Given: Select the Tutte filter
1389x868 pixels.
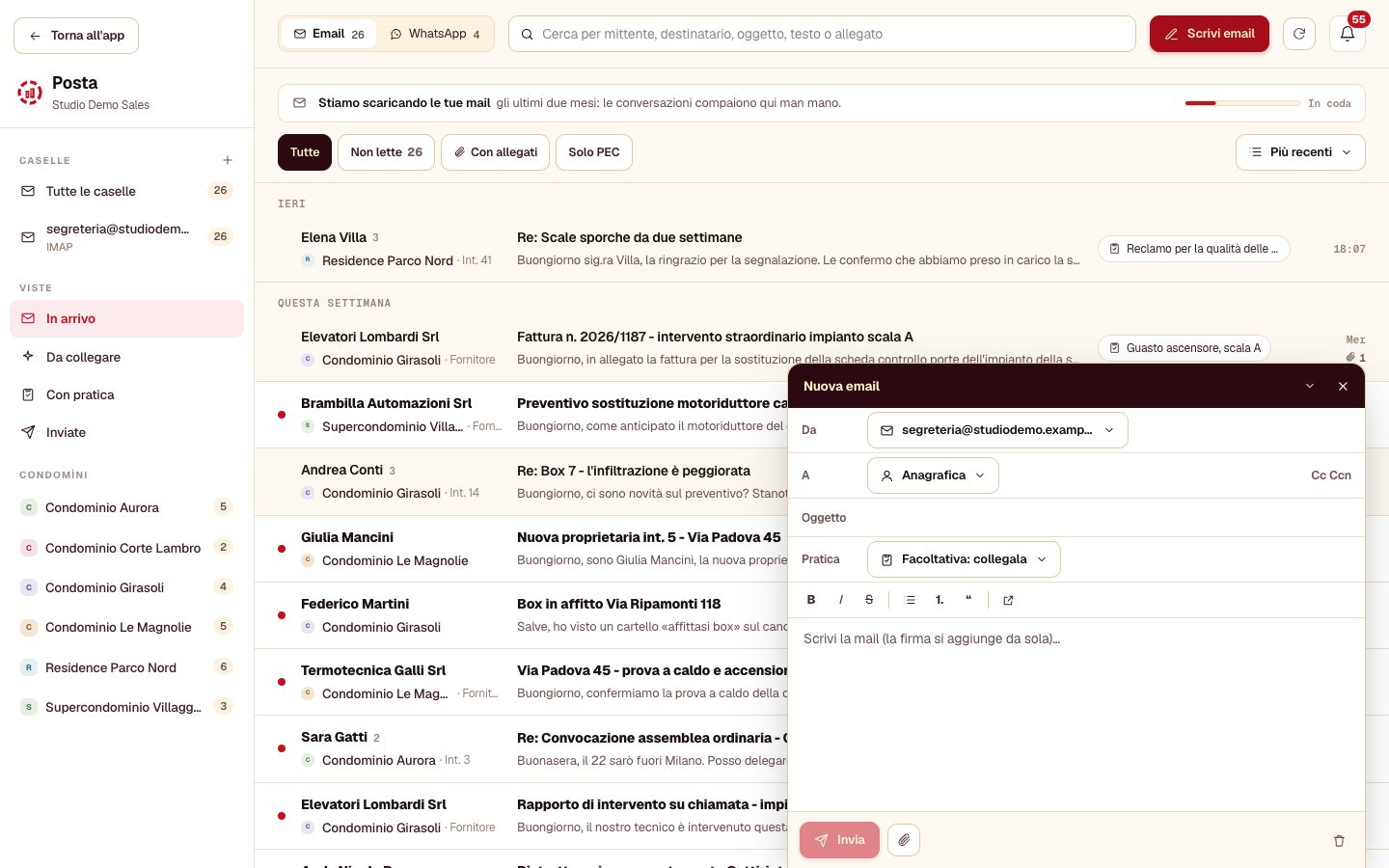Looking at the screenshot, I should coord(305,152).
